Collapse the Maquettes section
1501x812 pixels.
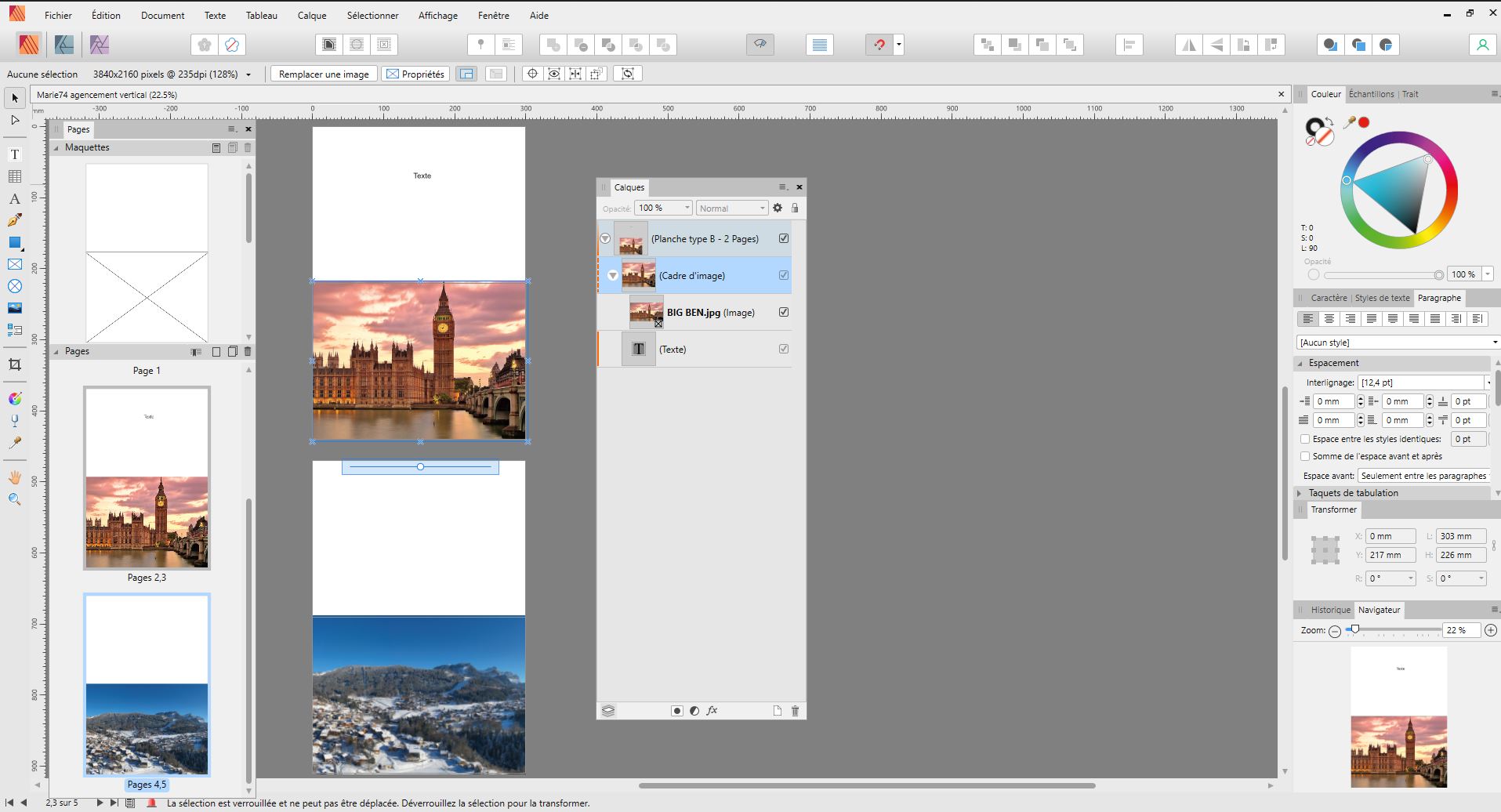pos(56,147)
